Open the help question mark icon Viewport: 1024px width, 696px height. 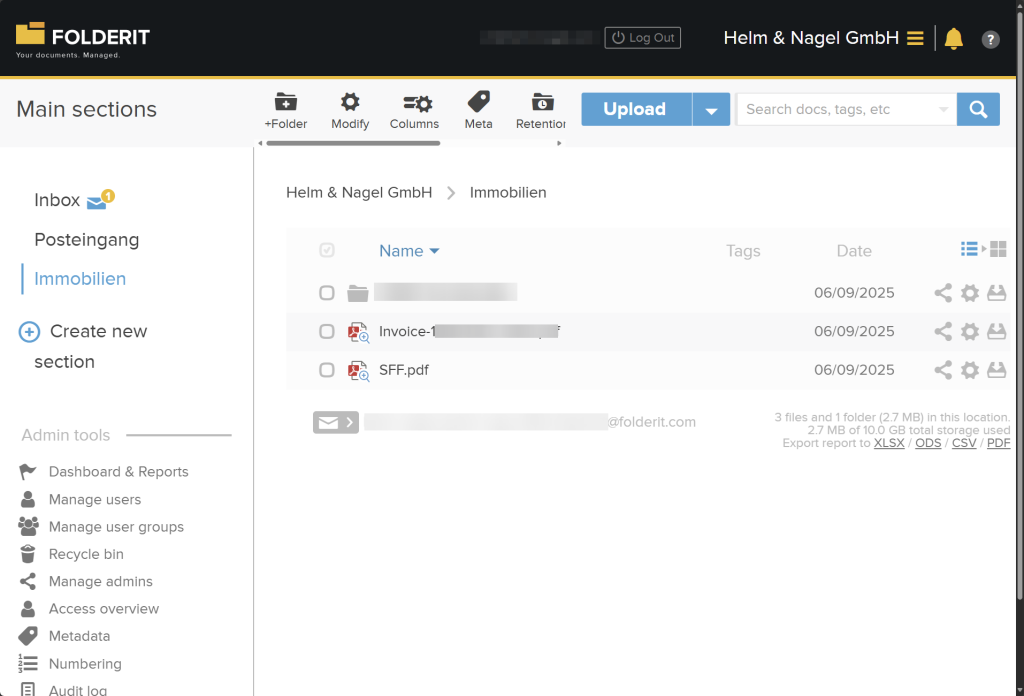pos(990,39)
